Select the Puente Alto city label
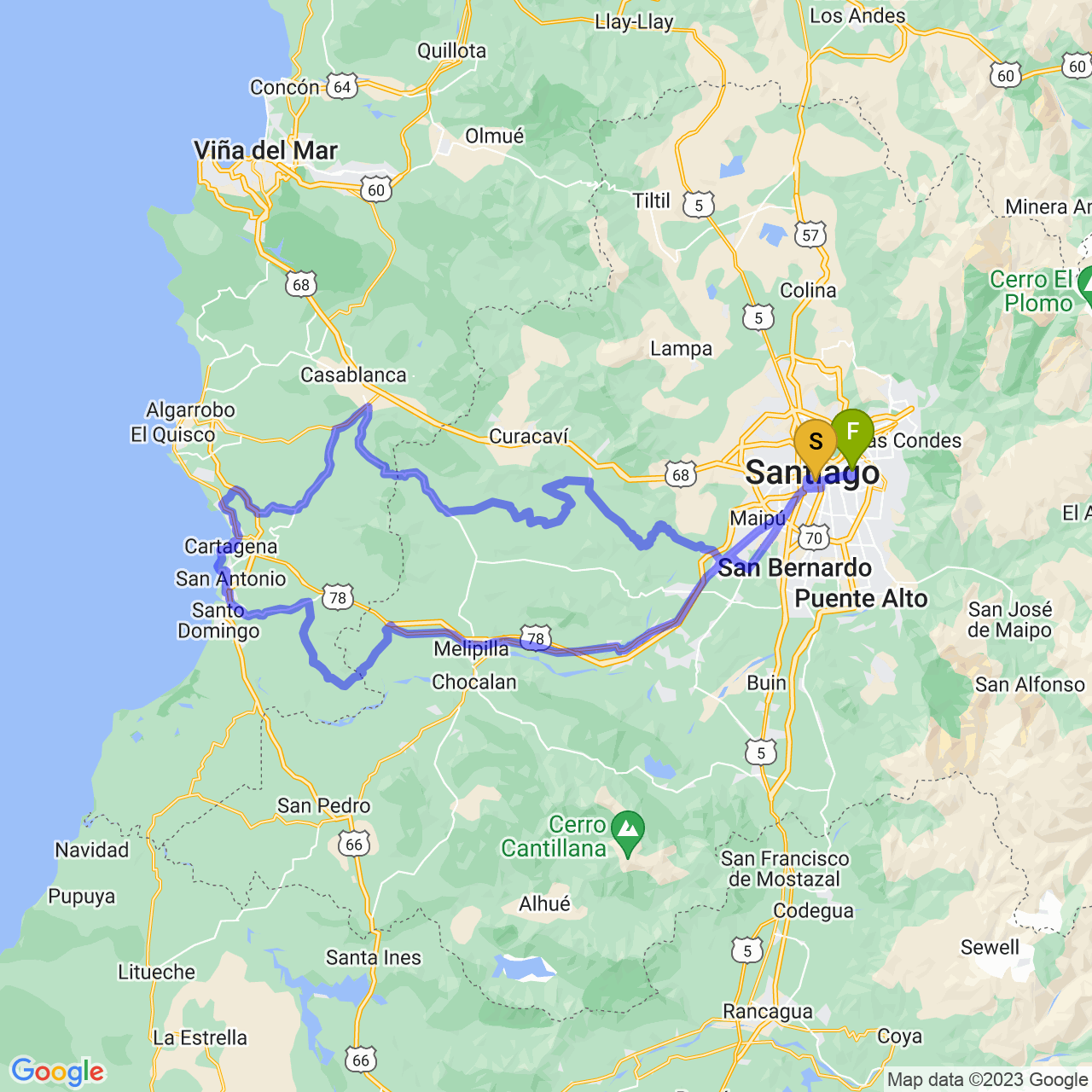The height and width of the screenshot is (1092, 1092). click(x=861, y=599)
